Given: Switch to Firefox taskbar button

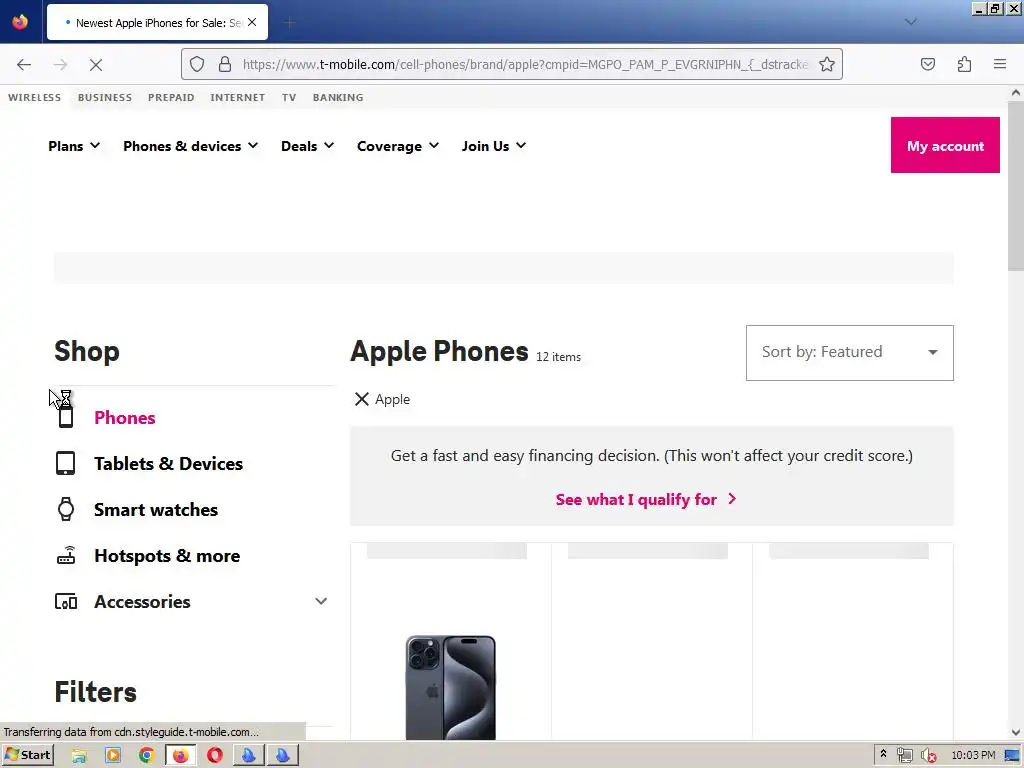Looking at the screenshot, I should click(181, 756).
